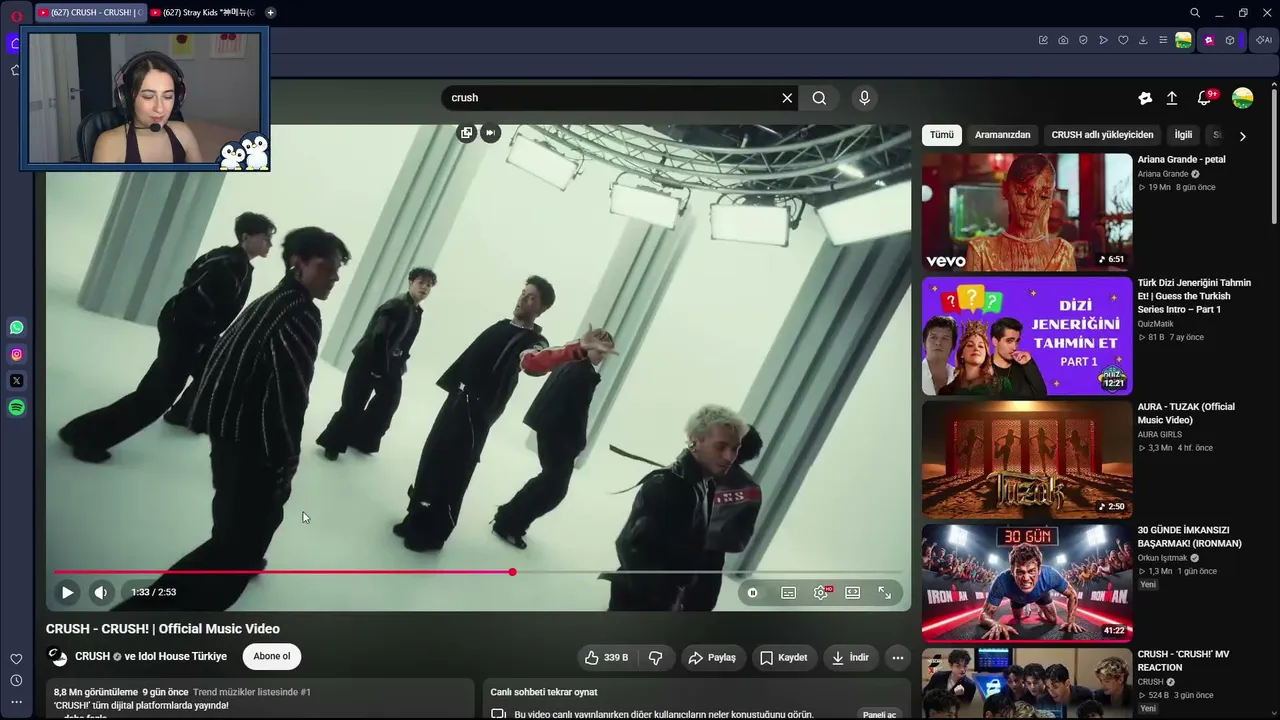The image size is (1280, 720).
Task: Open the YouTube account avatar menu
Action: (1243, 98)
